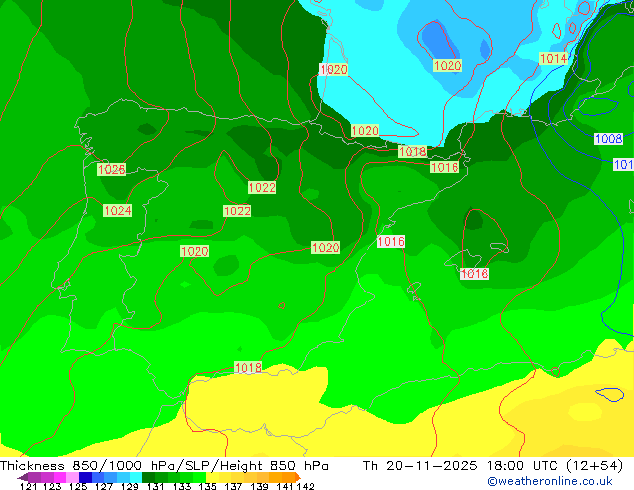
Task: Click the '142' legend value
Action: [x=306, y=486]
